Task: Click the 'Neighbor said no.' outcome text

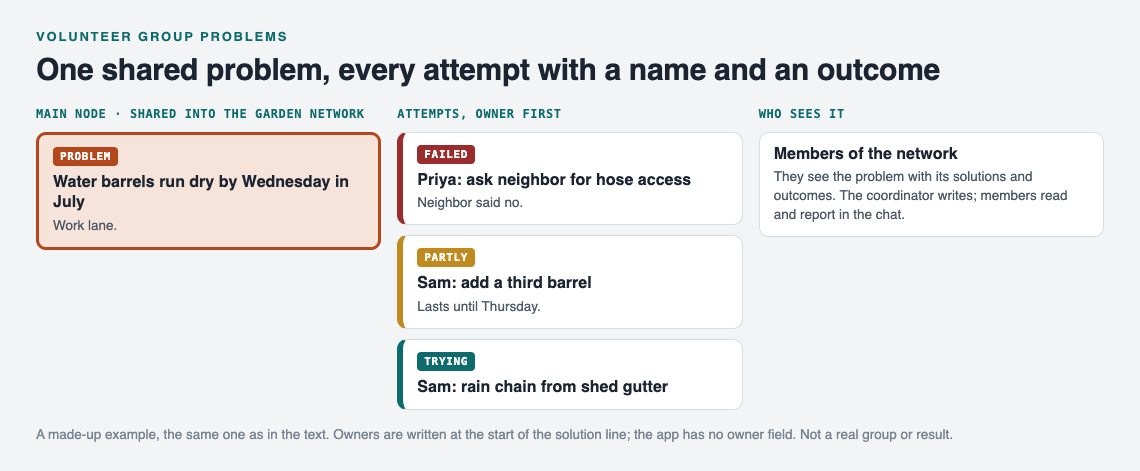Action: click(x=470, y=203)
